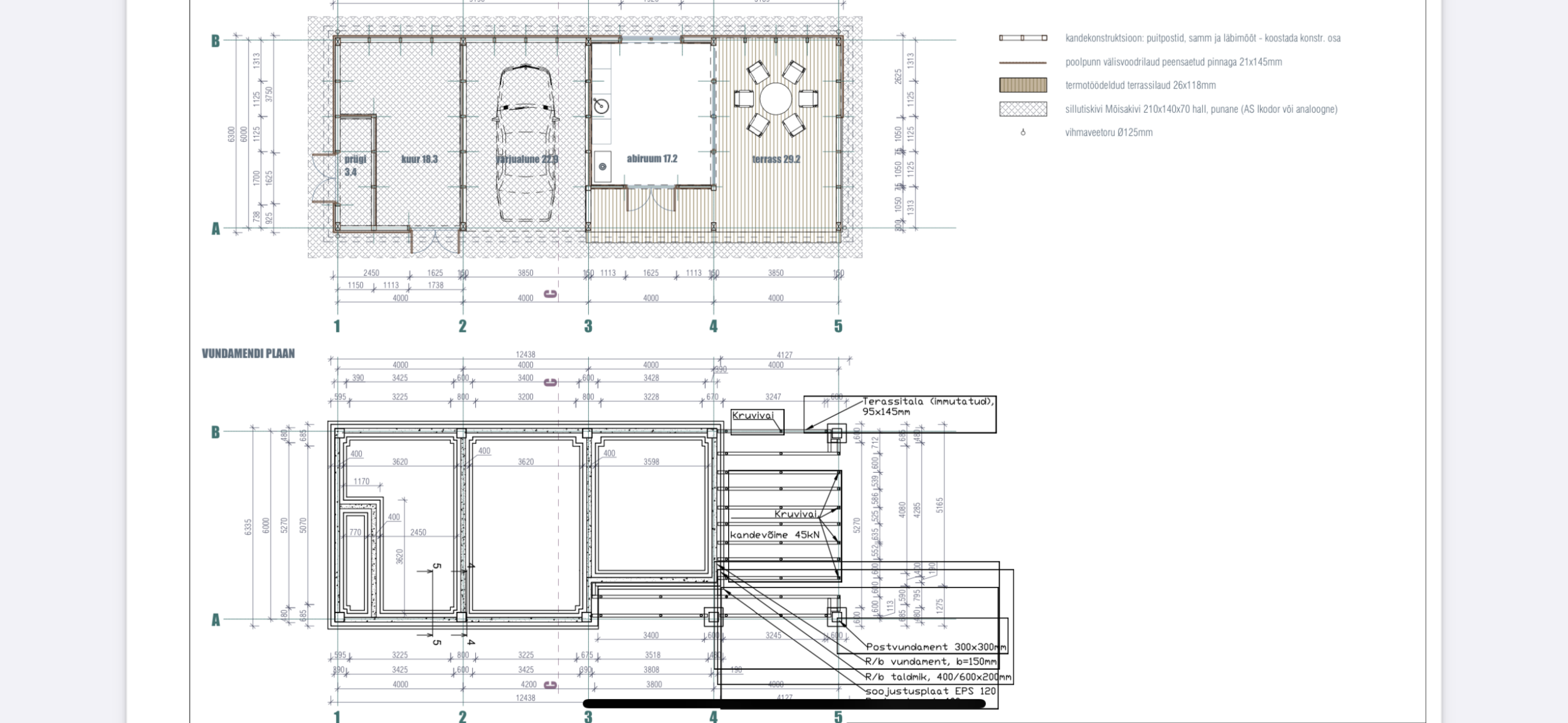Click the sillutiskivi hatched legend swatch
This screenshot has height=723, width=1568.
1023,109
